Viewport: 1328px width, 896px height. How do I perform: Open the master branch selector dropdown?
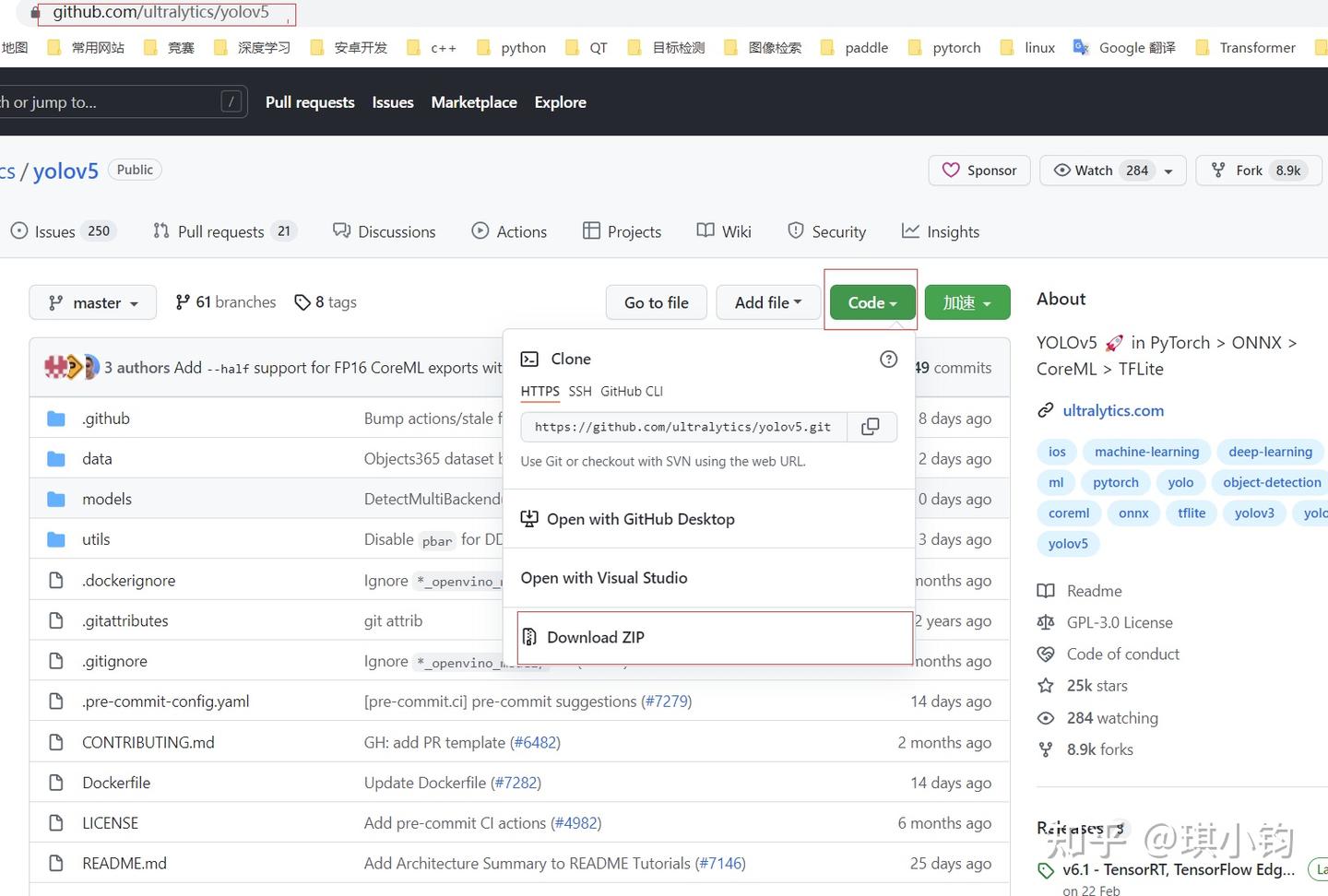coord(92,302)
